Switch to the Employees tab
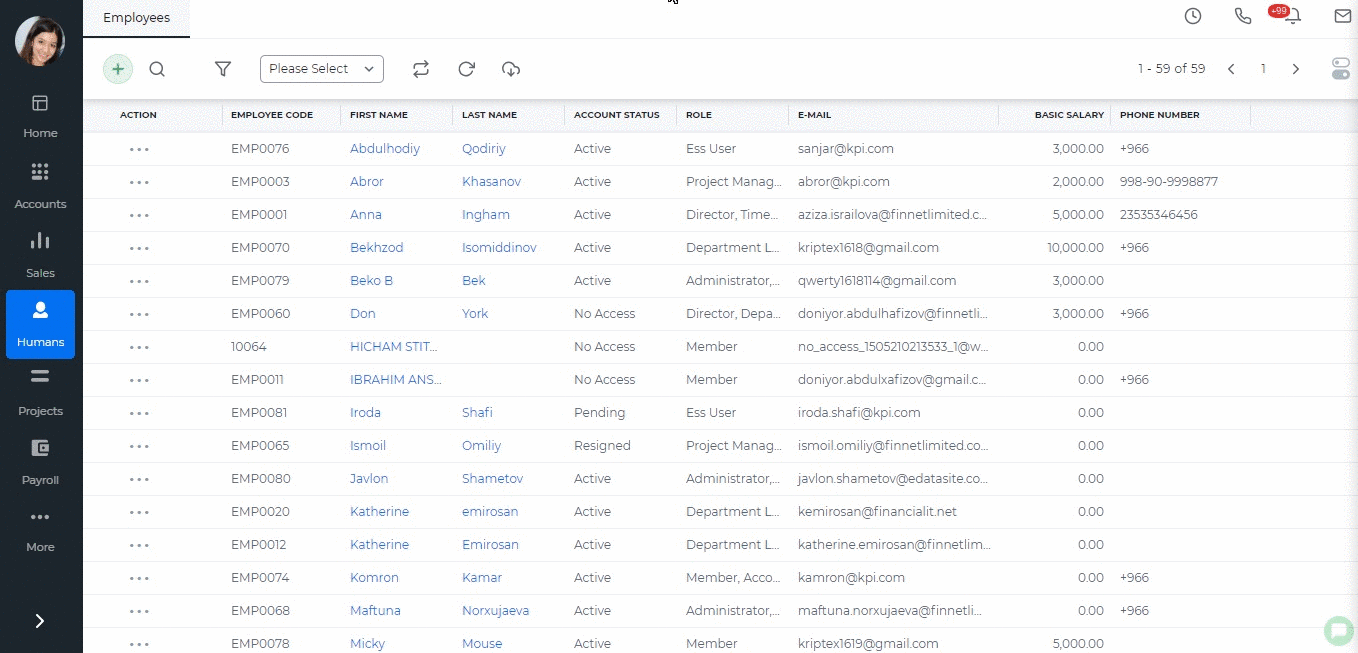Image resolution: width=1358 pixels, height=653 pixels. point(137,18)
